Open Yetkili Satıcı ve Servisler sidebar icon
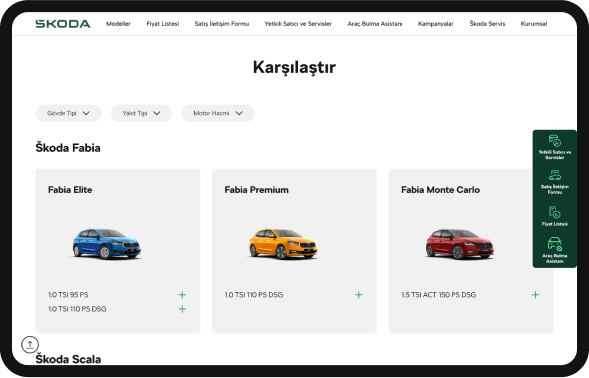 (x=555, y=147)
